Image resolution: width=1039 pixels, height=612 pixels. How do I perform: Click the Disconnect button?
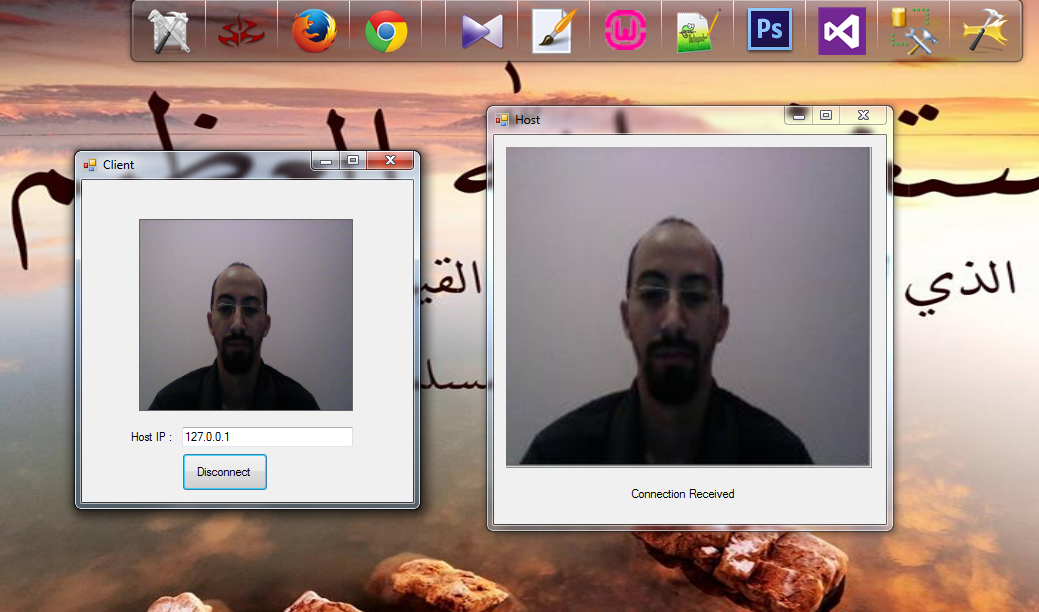pos(224,472)
